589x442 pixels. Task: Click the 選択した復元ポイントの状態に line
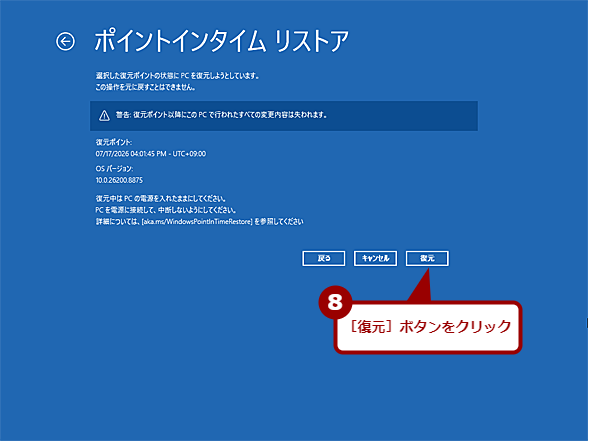[x=177, y=76]
